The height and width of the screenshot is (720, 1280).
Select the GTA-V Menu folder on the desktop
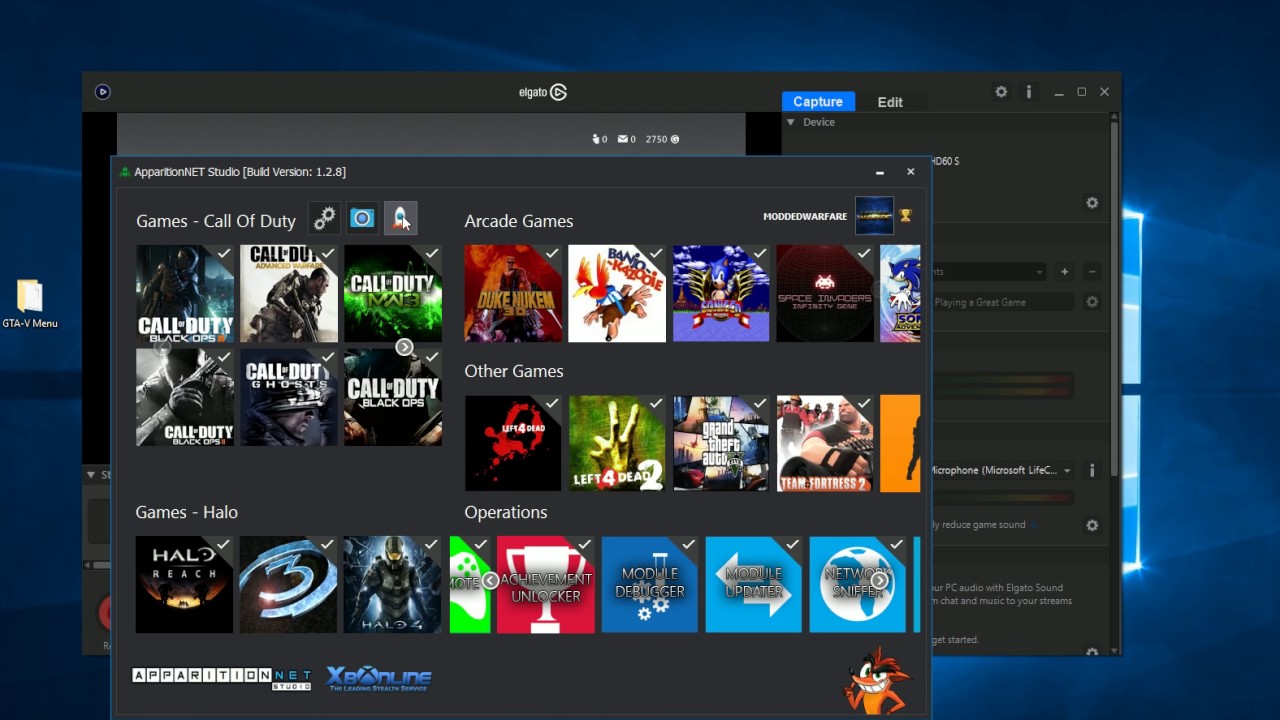30,305
